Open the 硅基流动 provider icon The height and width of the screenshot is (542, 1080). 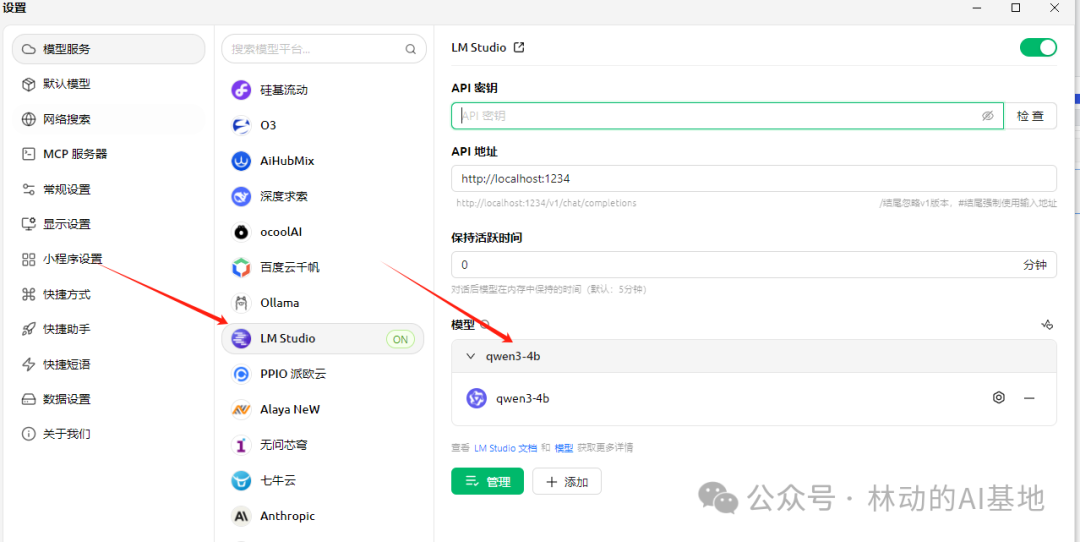[241, 90]
